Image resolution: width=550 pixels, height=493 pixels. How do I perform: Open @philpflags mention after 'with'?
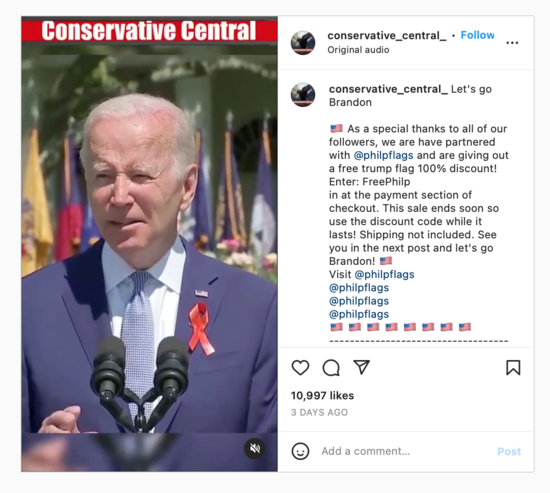point(383,155)
